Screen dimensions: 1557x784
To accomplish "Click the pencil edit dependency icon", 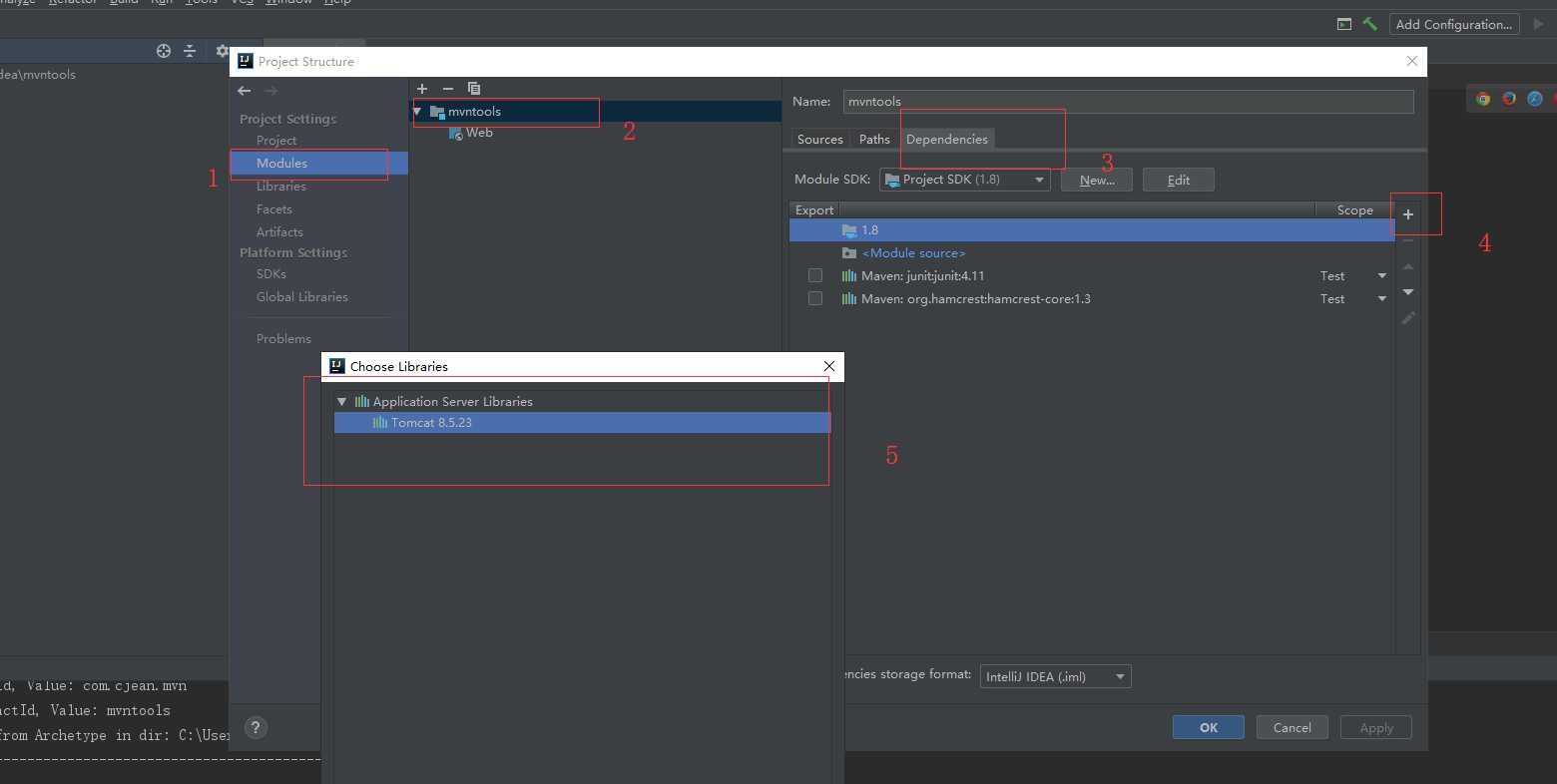I will click(x=1408, y=318).
